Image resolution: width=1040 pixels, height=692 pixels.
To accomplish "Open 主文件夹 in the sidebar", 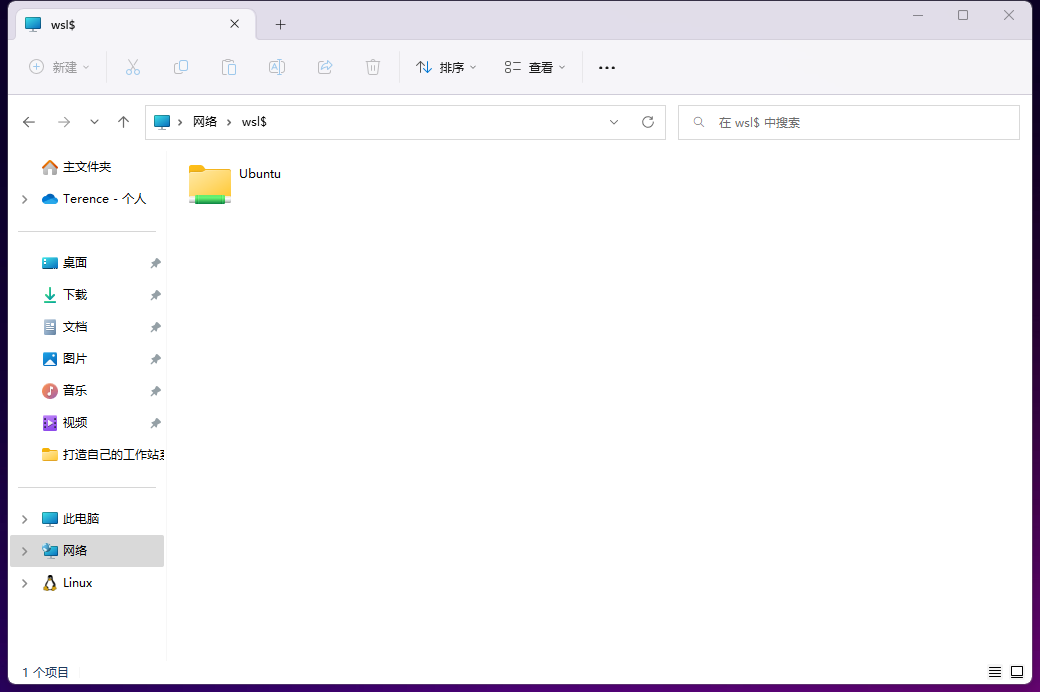I will (87, 167).
